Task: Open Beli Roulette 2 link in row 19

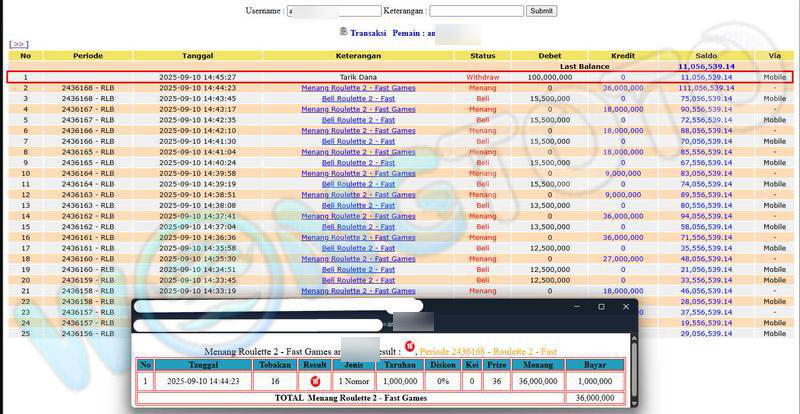Action: (358, 270)
